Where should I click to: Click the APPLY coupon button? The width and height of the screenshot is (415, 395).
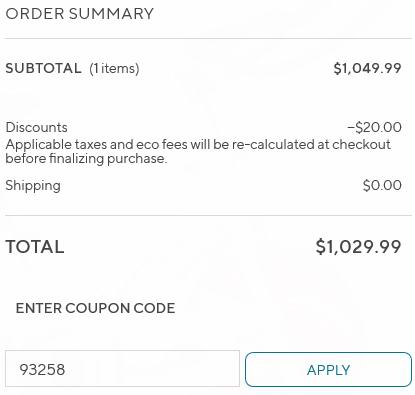(328, 369)
